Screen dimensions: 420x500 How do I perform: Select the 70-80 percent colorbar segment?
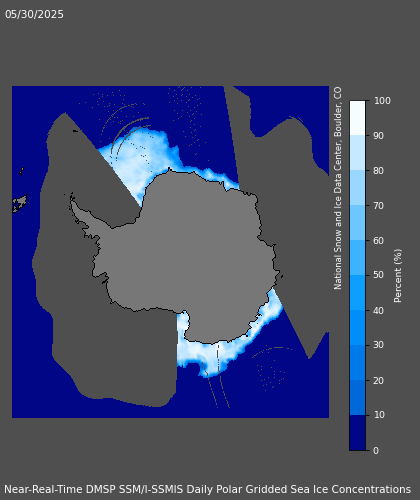point(357,188)
